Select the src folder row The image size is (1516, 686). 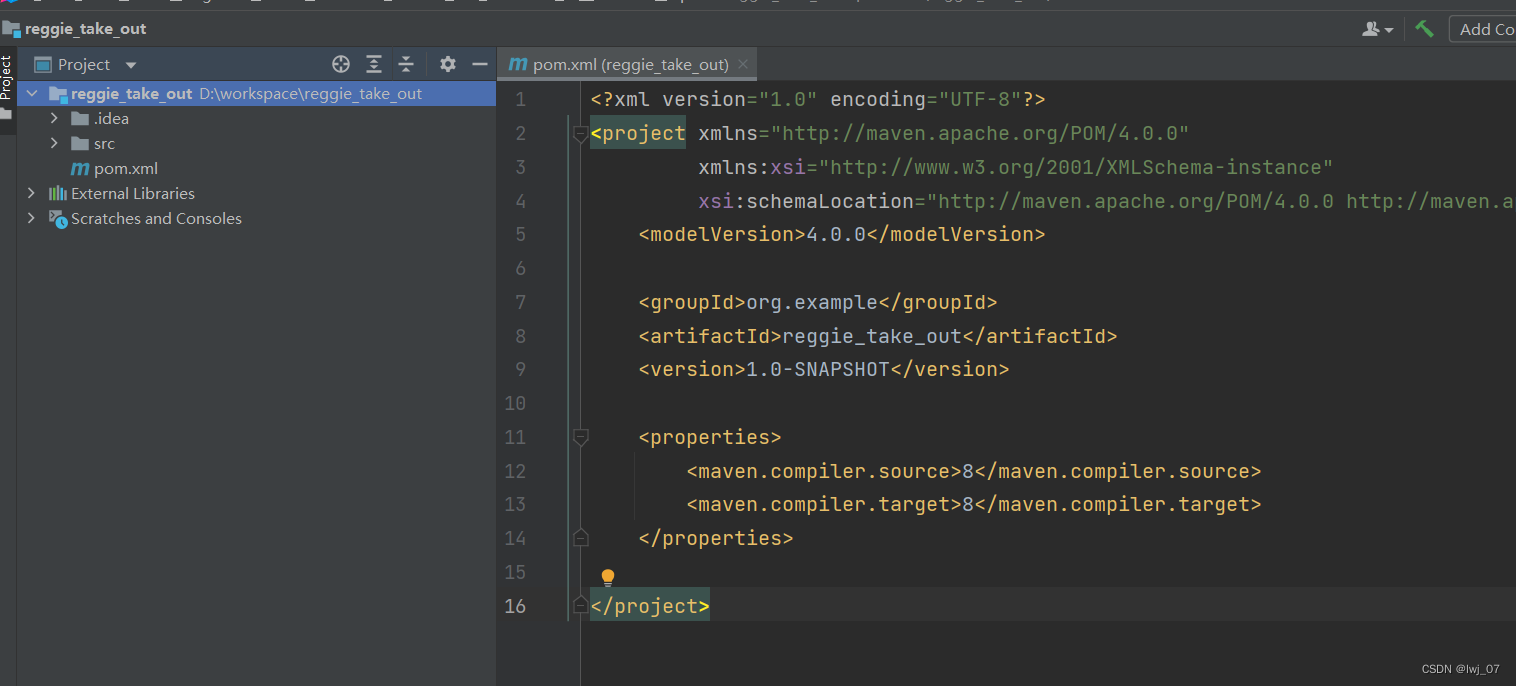(x=256, y=143)
